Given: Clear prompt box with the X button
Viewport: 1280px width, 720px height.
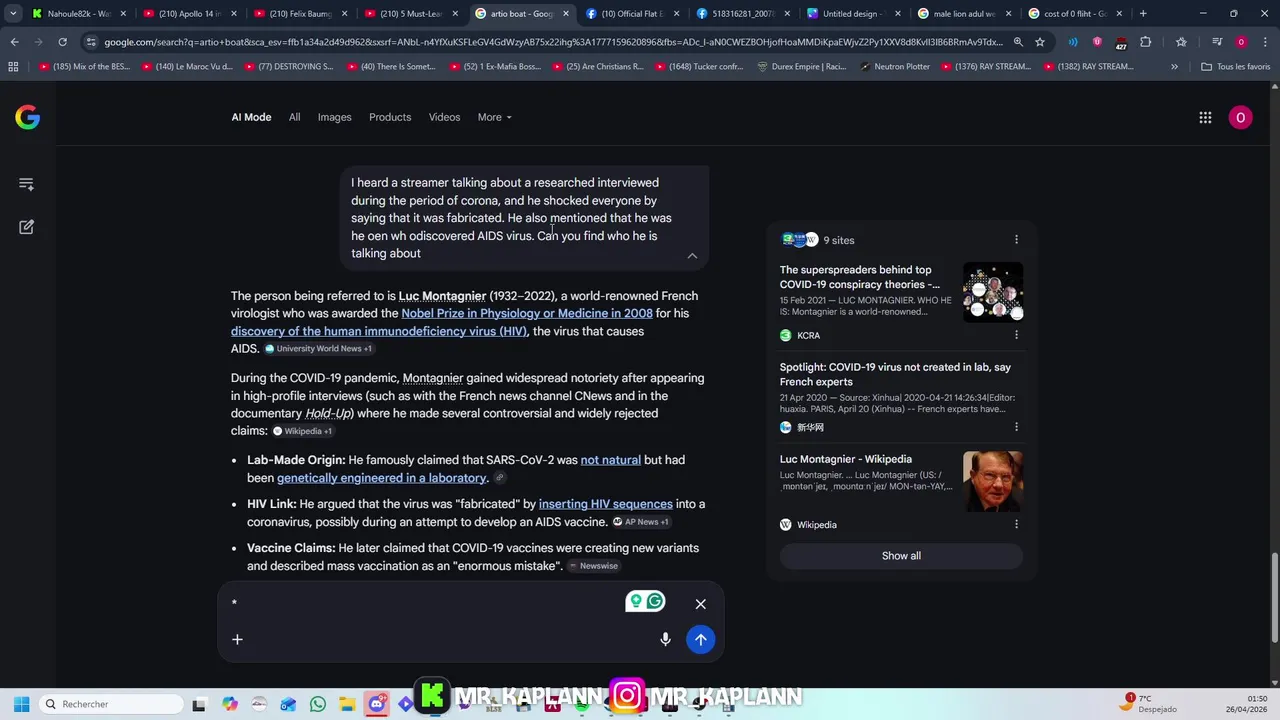Looking at the screenshot, I should pyautogui.click(x=700, y=604).
